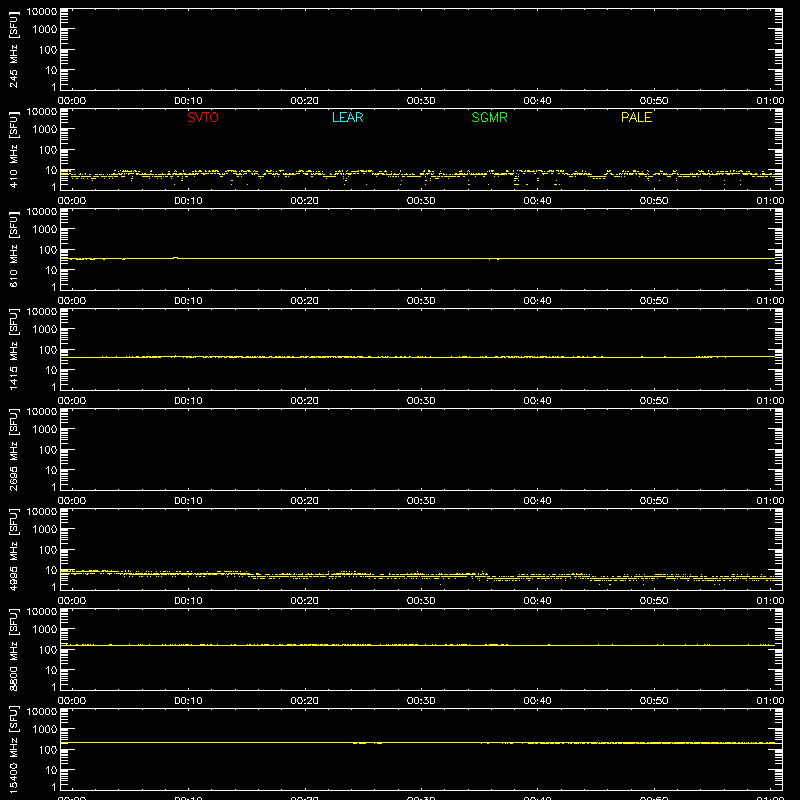Click the yellow 15400 MHz flux trace
The image size is (800, 800).
click(418, 742)
